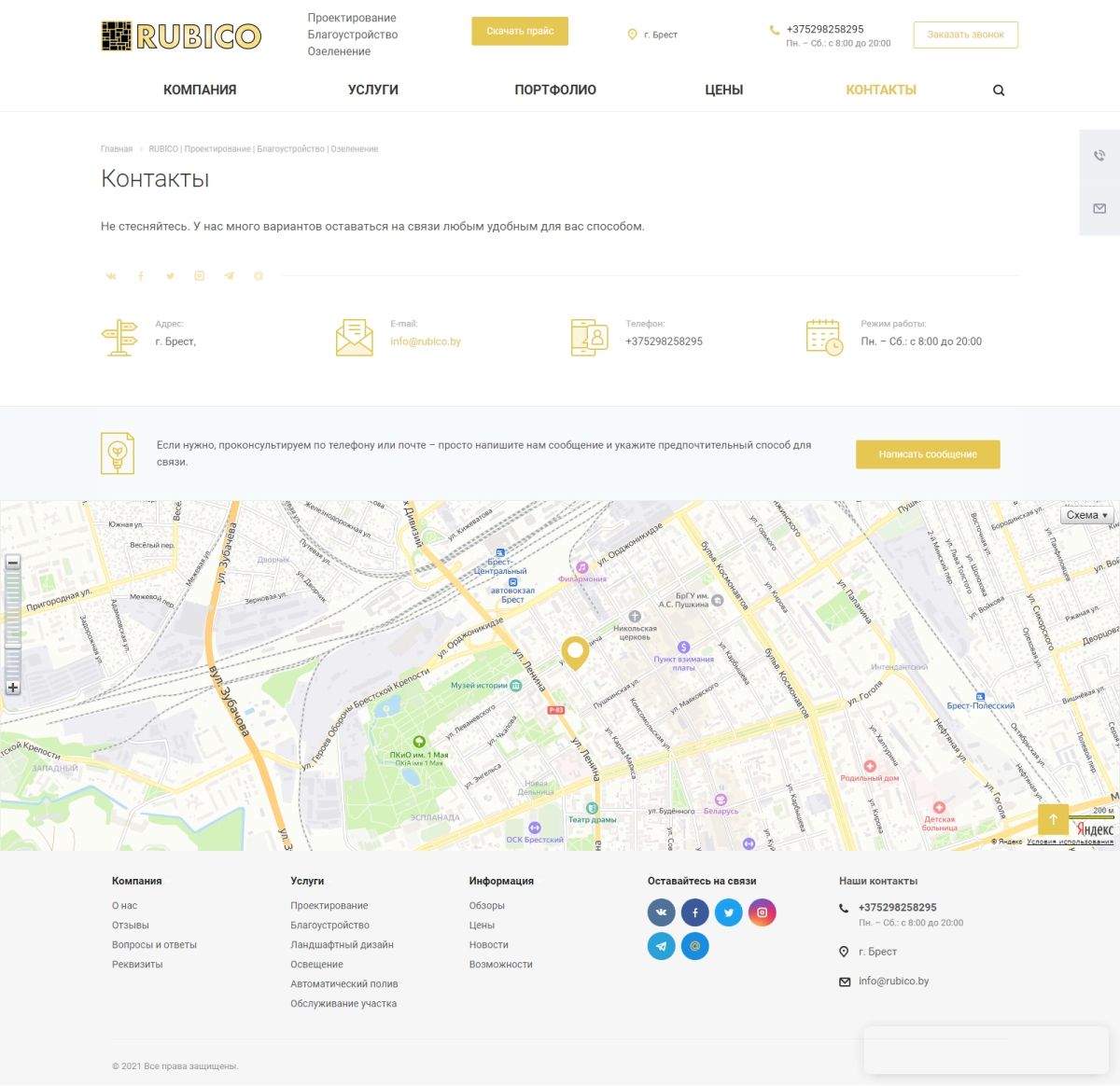This screenshot has height=1086, width=1120.
Task: Zoom in the map with the plus button
Action: coord(13,688)
